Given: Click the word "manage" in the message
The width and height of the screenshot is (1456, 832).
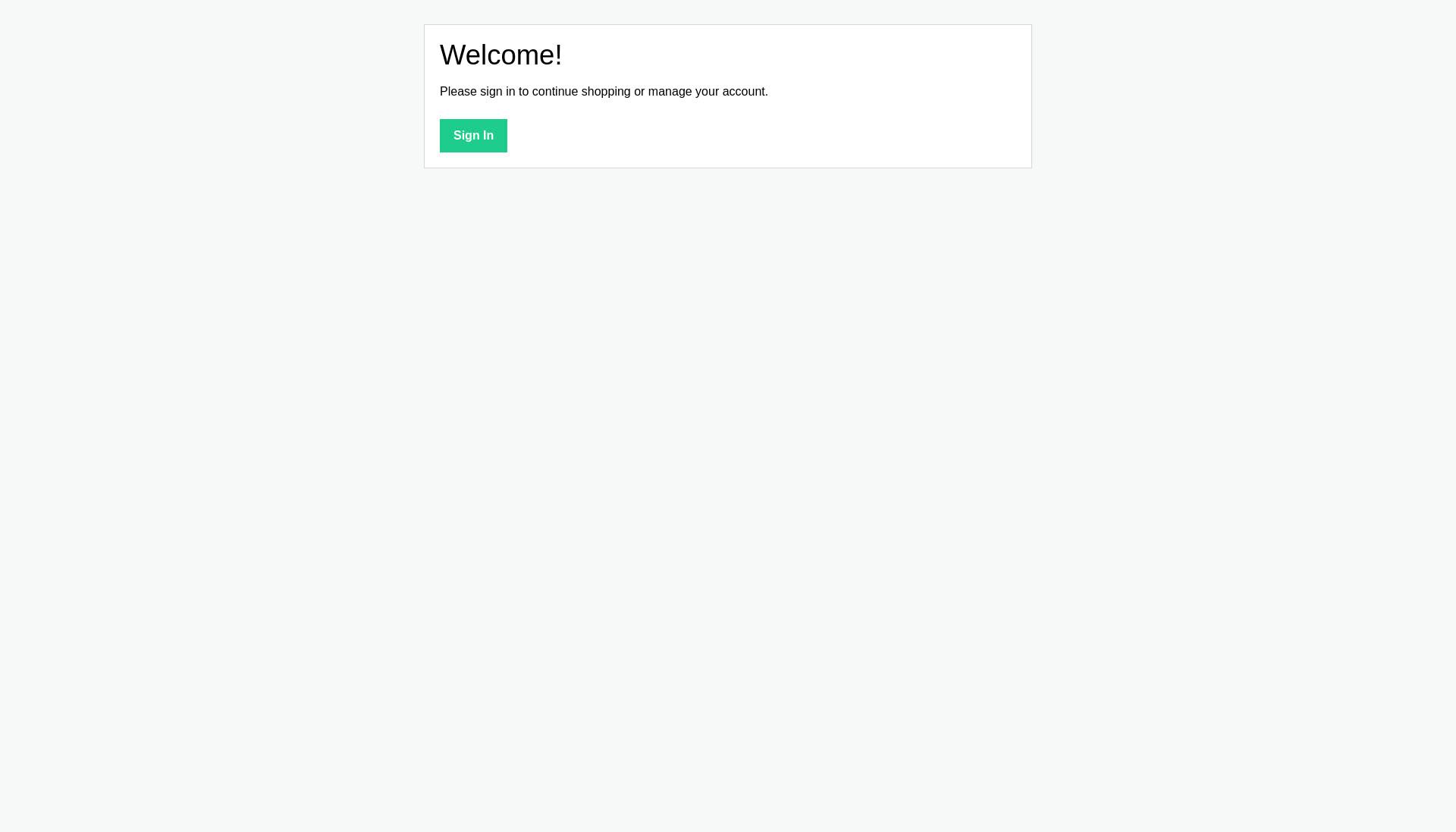Looking at the screenshot, I should [x=670, y=92].
